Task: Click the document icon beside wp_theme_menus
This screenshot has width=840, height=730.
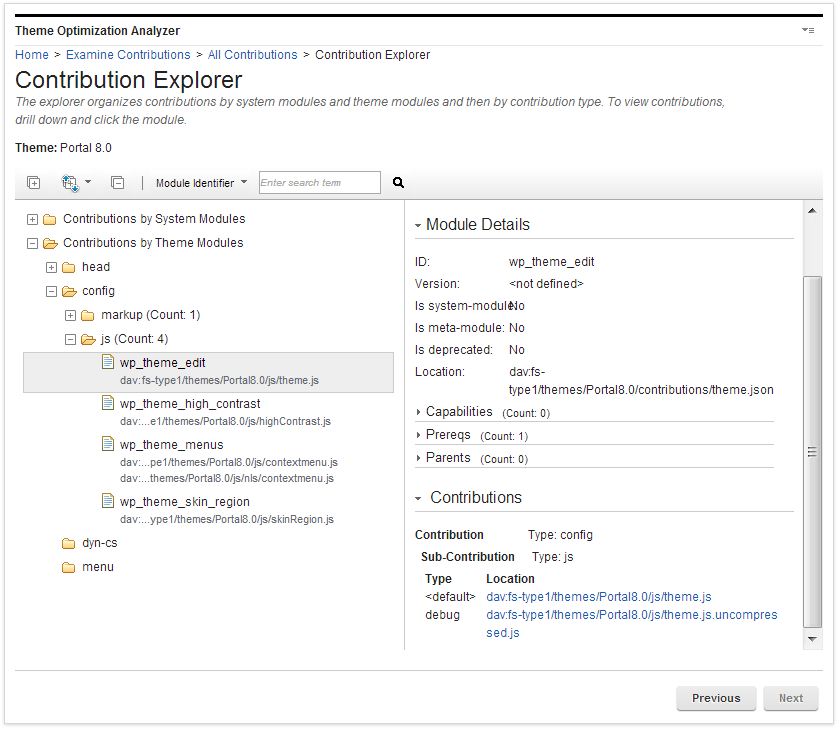Action: (x=108, y=445)
